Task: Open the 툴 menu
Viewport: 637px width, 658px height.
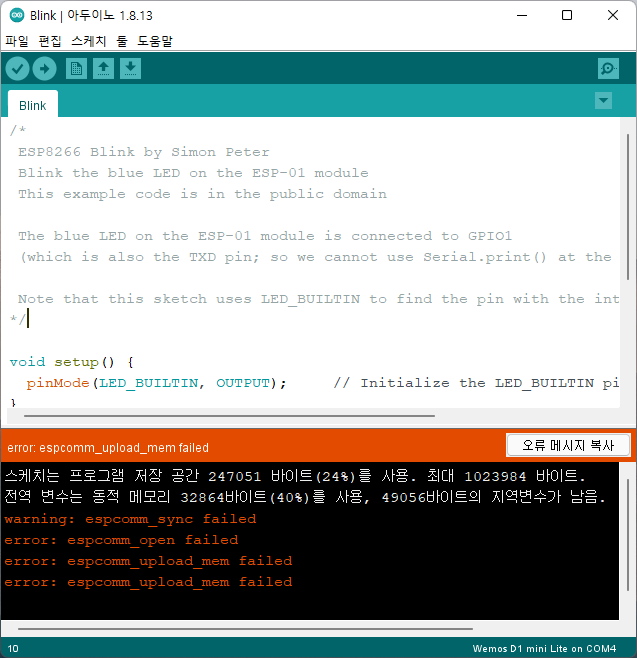Action: pyautogui.click(x=122, y=41)
